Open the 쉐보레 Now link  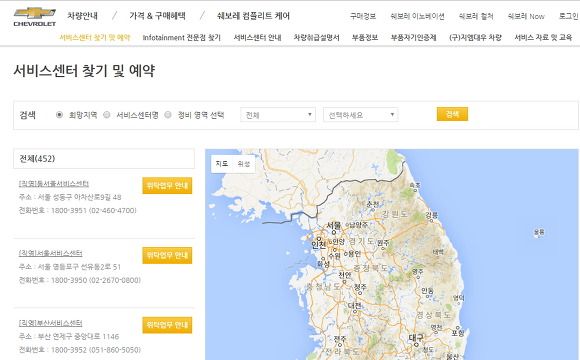tap(526, 16)
